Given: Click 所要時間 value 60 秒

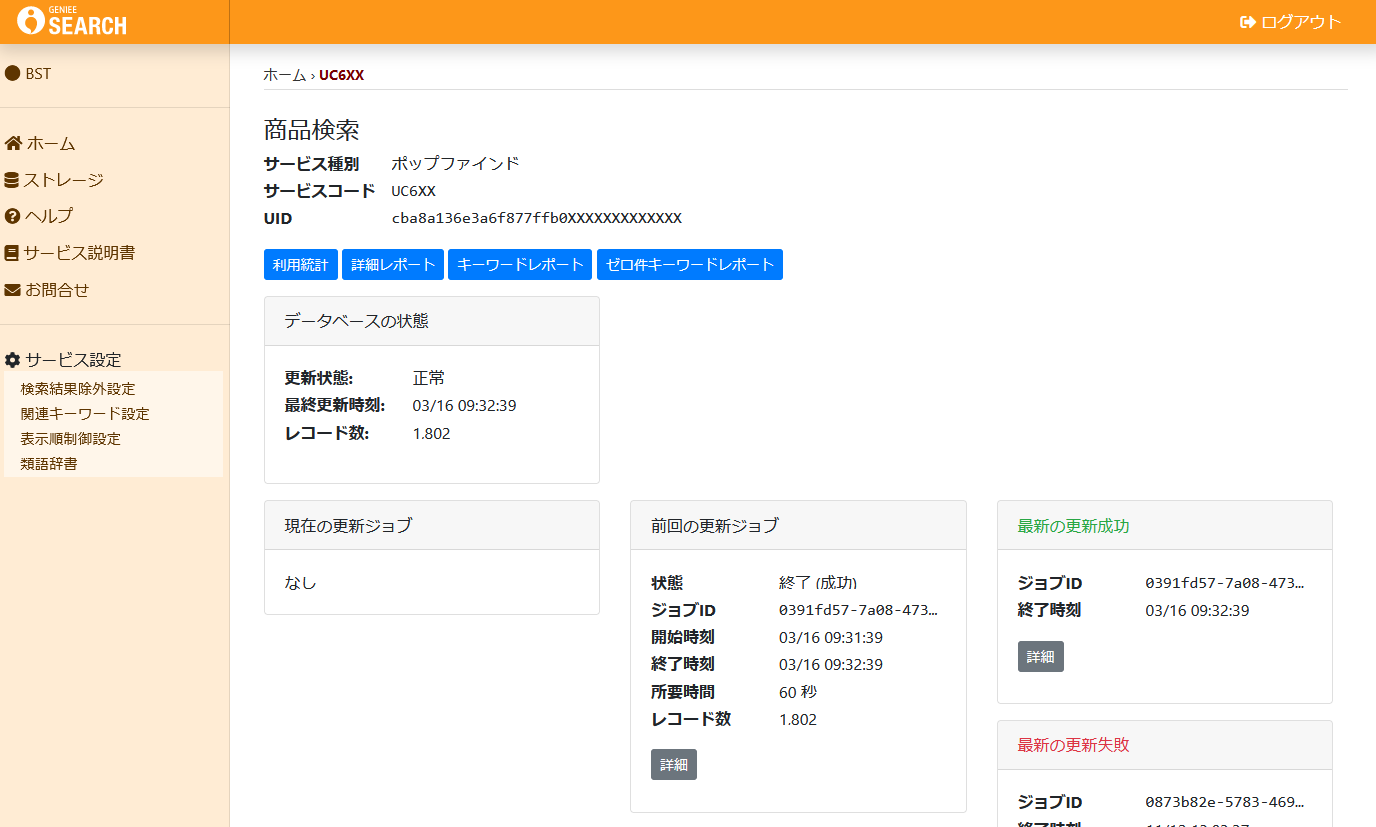Looking at the screenshot, I should click(798, 692).
